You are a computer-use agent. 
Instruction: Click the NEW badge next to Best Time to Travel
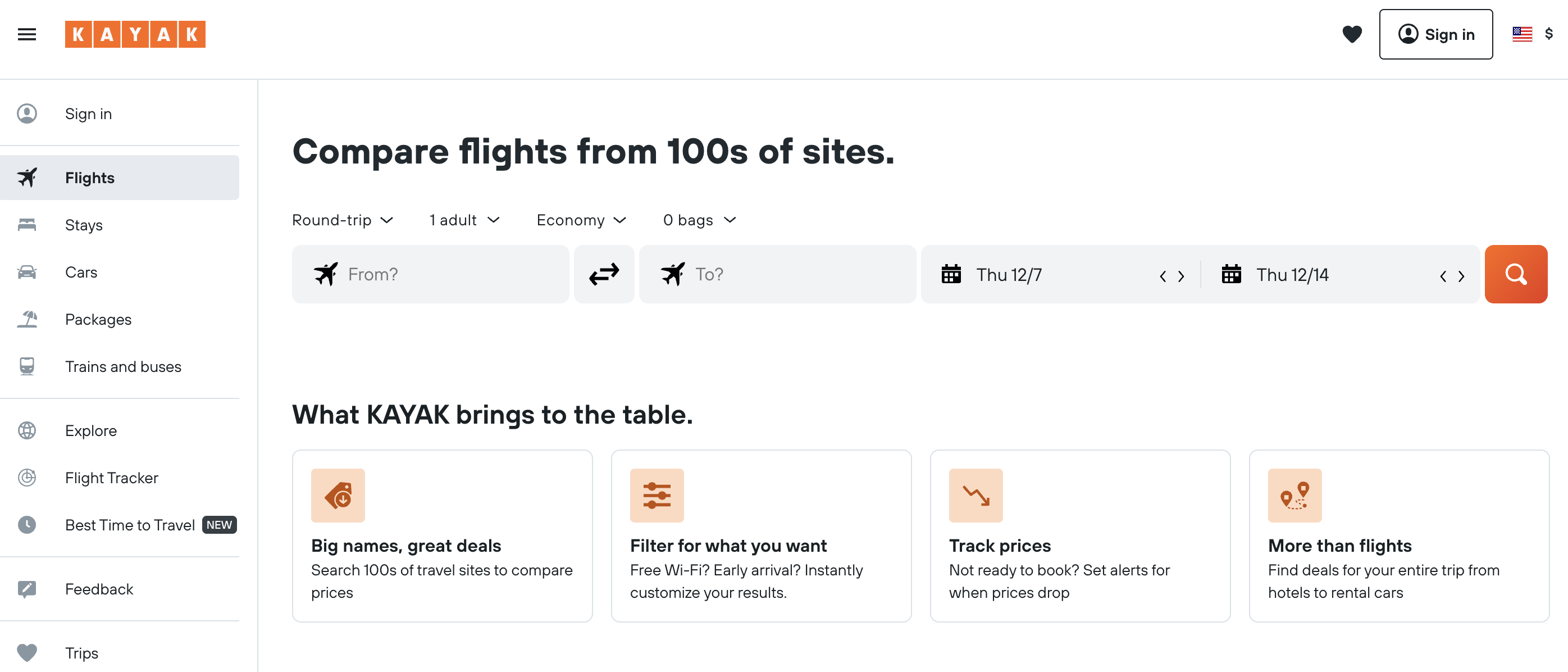(x=219, y=525)
